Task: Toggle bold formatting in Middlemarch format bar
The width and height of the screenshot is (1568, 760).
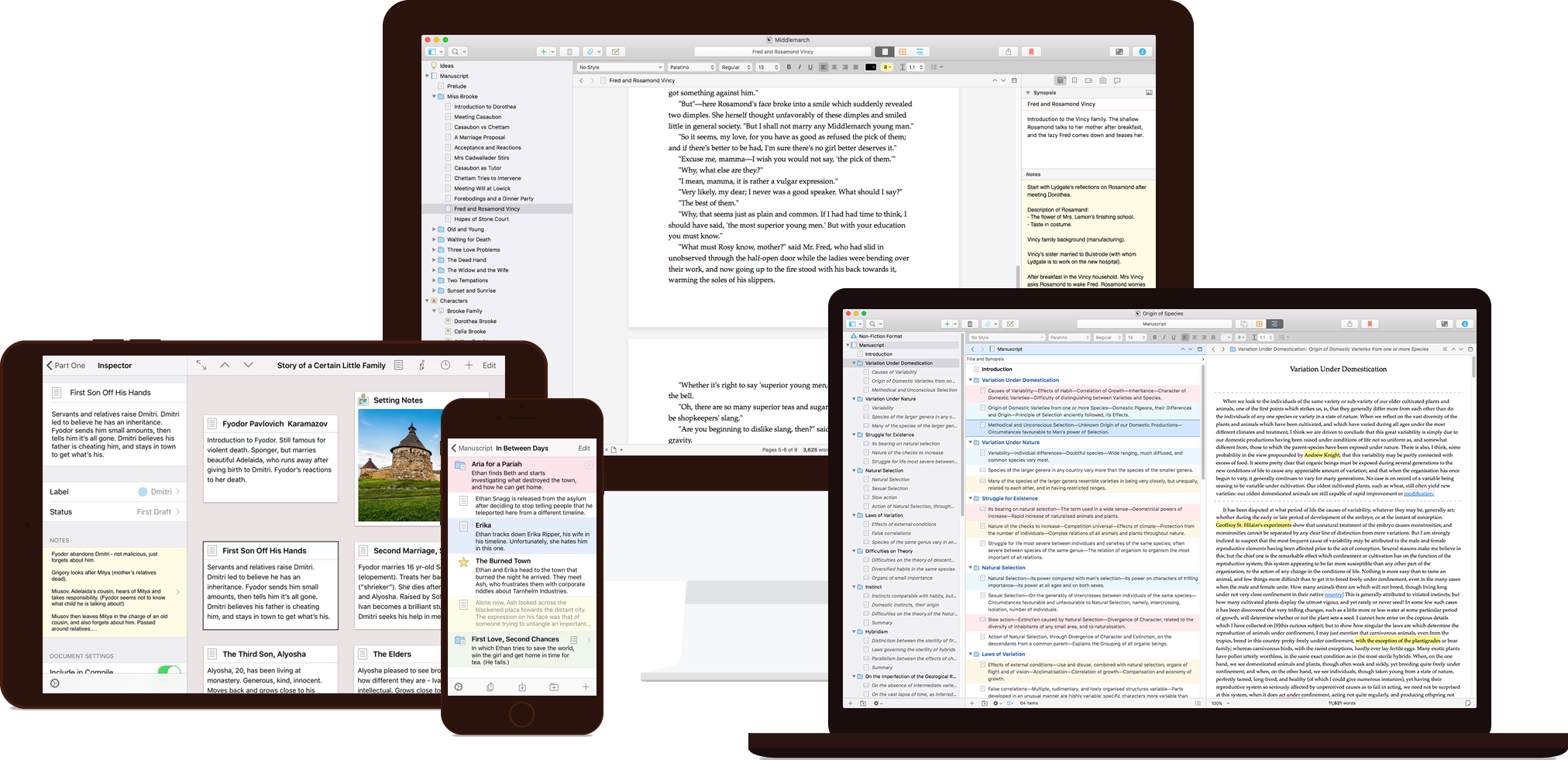Action: (789, 67)
